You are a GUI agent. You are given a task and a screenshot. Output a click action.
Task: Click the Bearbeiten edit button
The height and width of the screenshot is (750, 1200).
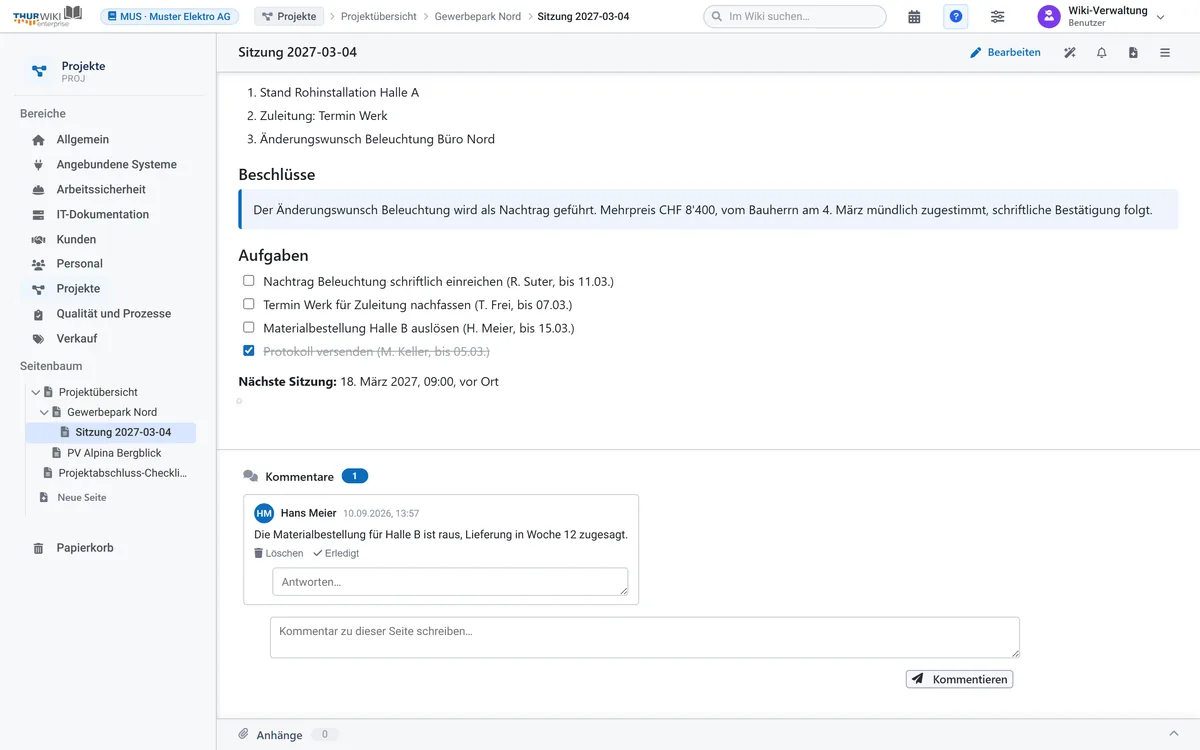[x=1006, y=53]
